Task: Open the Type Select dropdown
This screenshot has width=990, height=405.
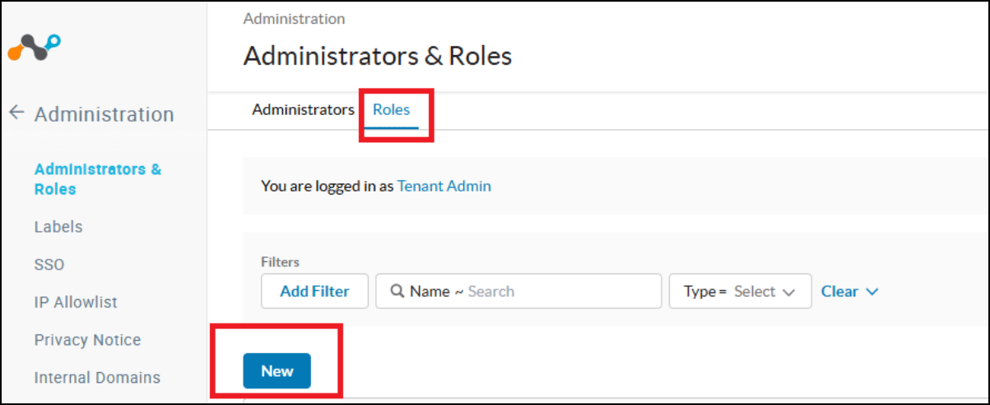Action: 739,291
